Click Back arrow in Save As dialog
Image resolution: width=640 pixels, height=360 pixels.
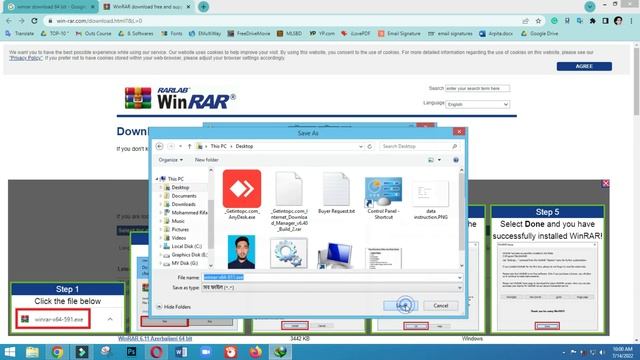pos(160,146)
